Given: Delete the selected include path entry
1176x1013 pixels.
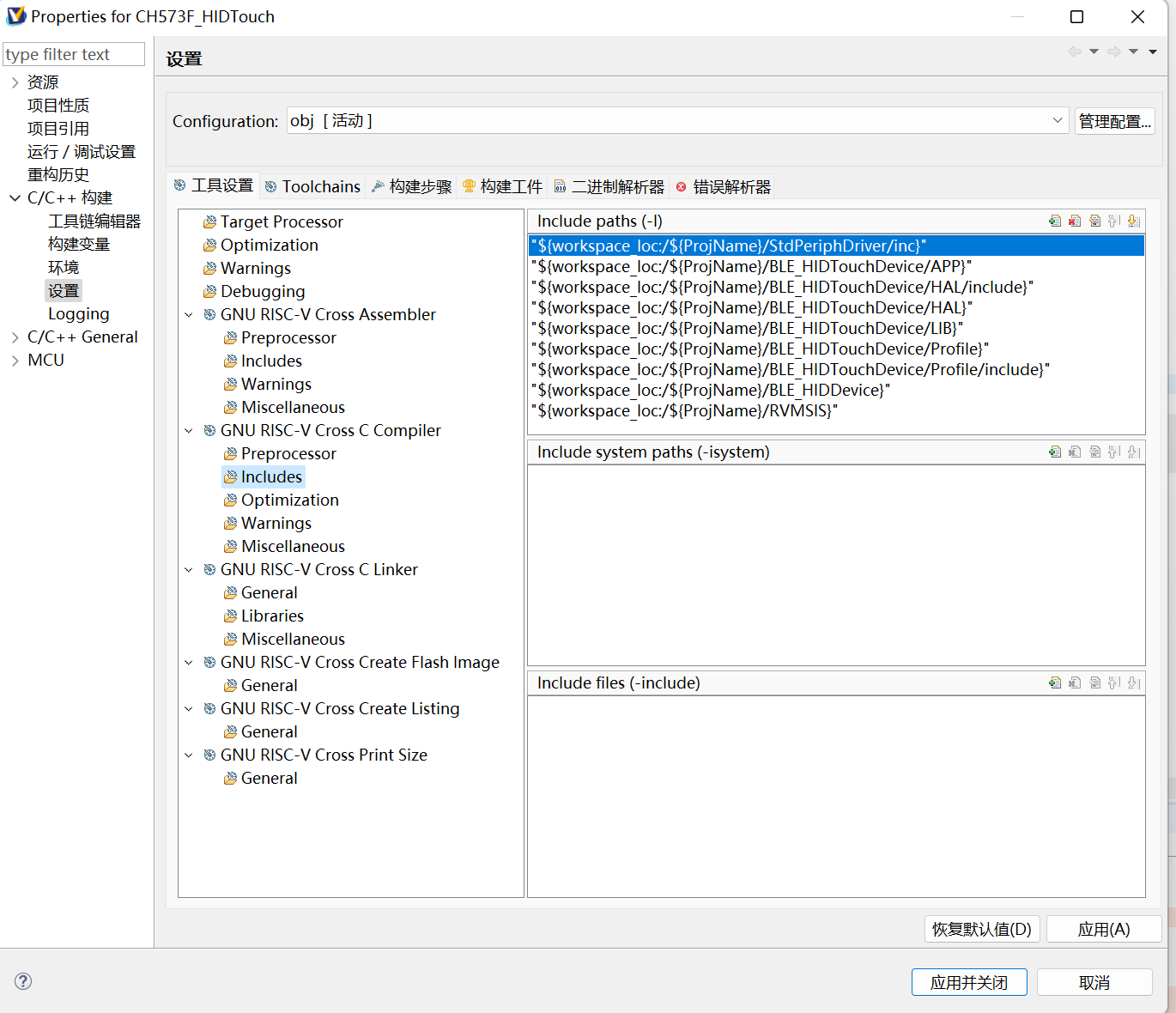Looking at the screenshot, I should [1075, 221].
